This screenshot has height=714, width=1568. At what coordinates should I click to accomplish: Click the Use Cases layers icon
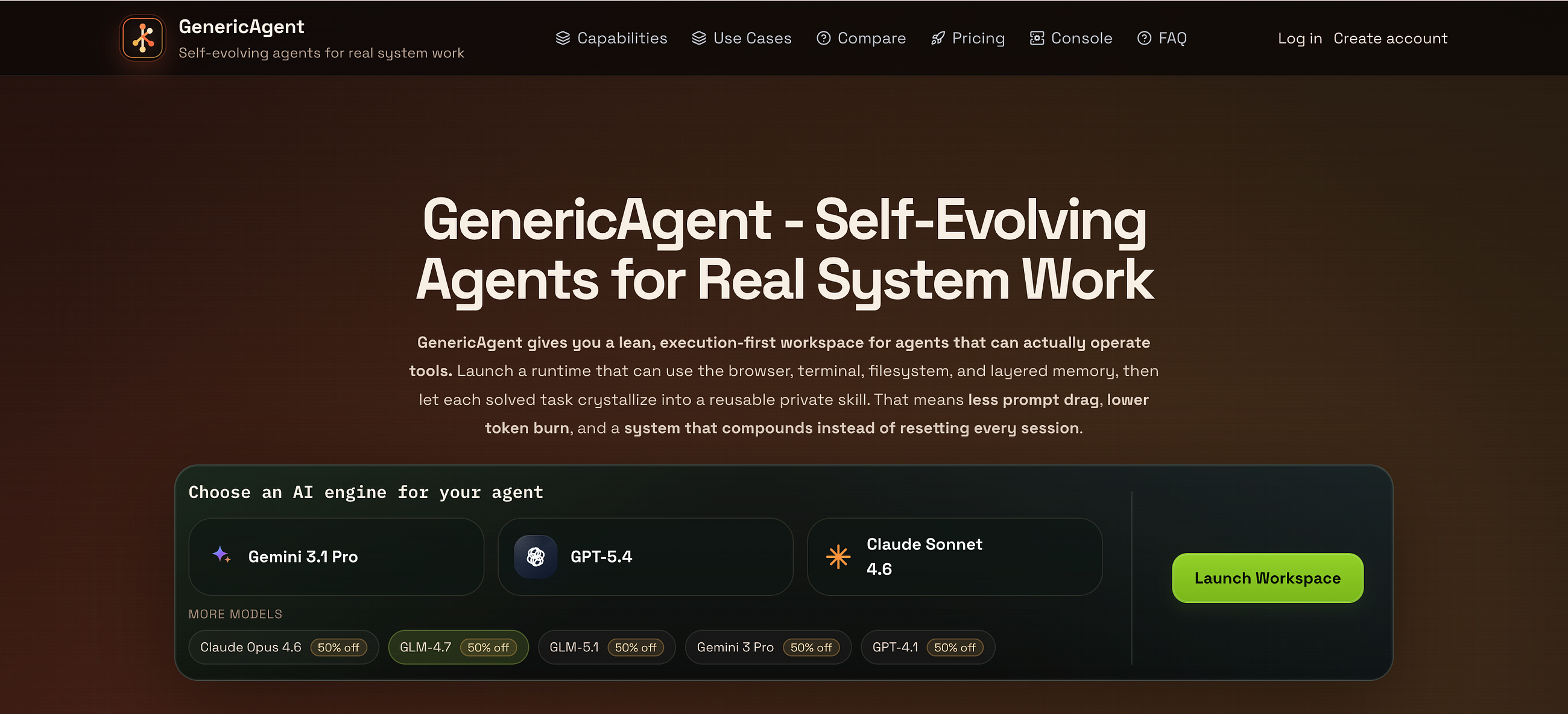(699, 39)
